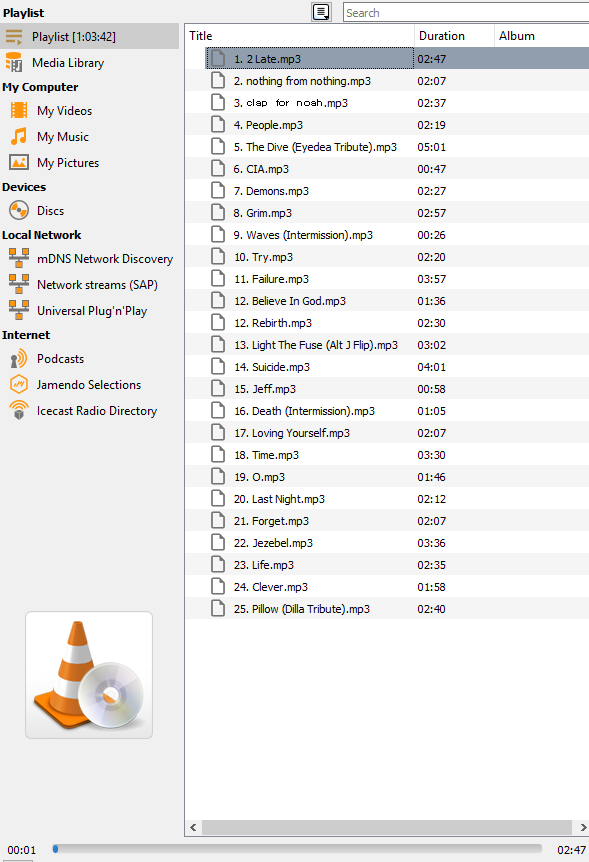Click duration 04:01 of Suicide.mp3
589x862 pixels.
(x=432, y=367)
